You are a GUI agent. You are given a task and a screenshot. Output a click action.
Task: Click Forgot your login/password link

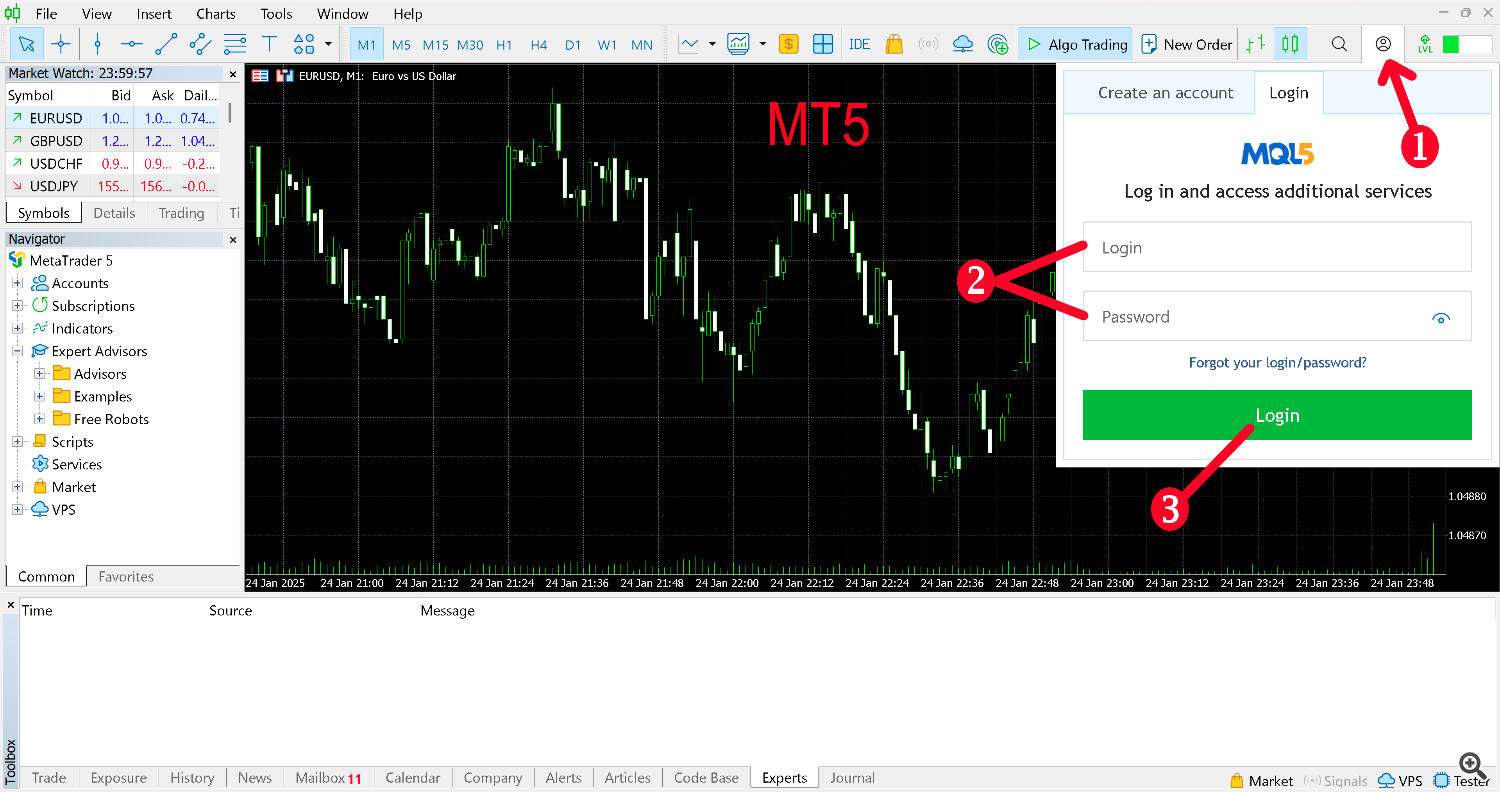point(1277,363)
